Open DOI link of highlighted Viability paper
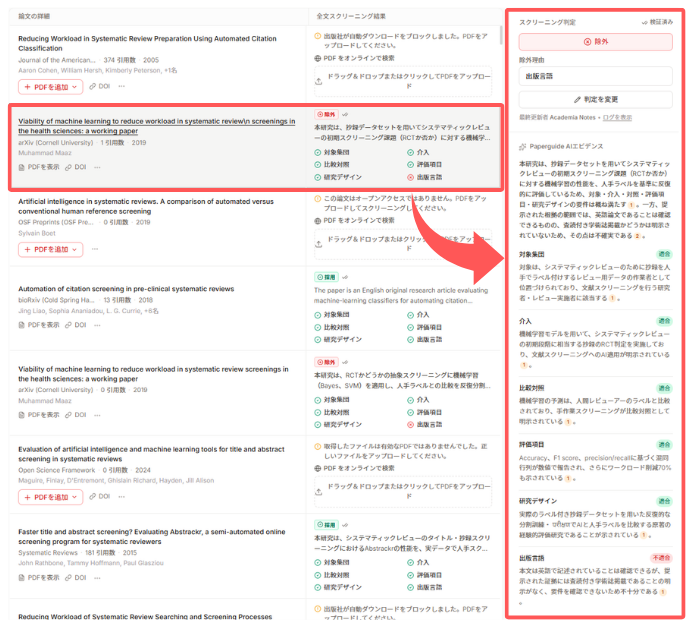The width and height of the screenshot is (695, 630). pyautogui.click(x=76, y=167)
